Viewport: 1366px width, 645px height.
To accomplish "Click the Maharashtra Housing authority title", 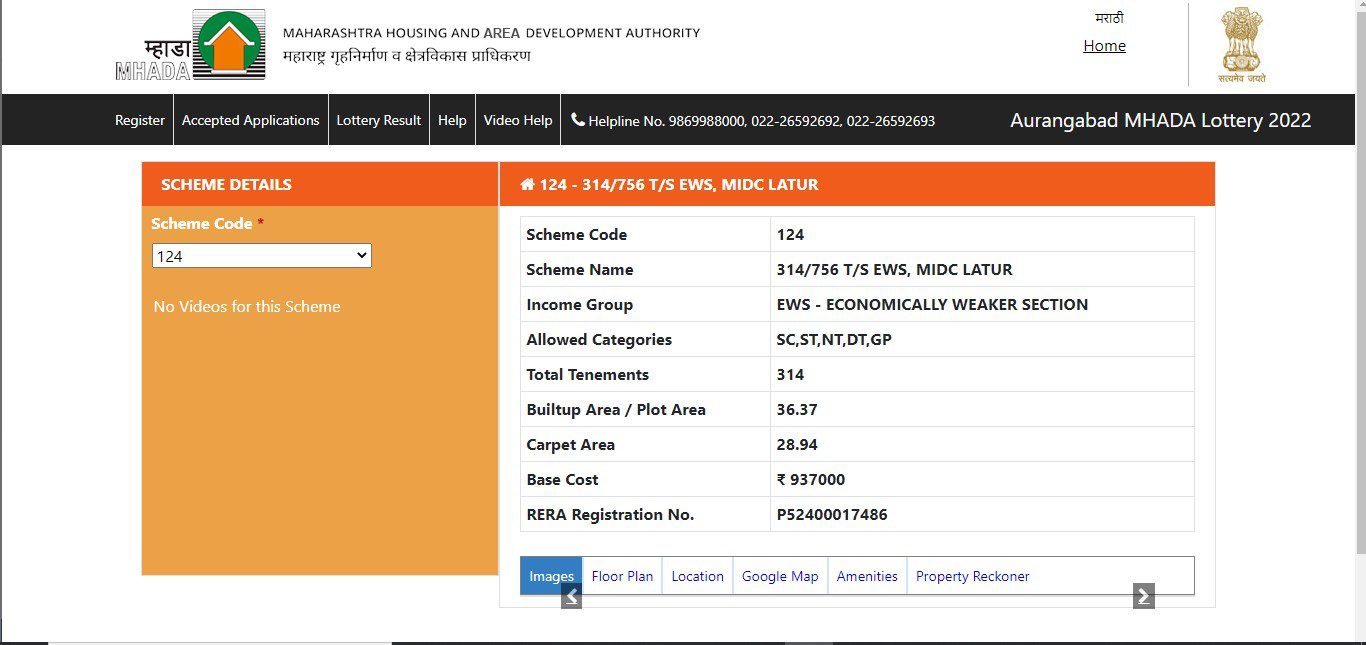I will [491, 33].
